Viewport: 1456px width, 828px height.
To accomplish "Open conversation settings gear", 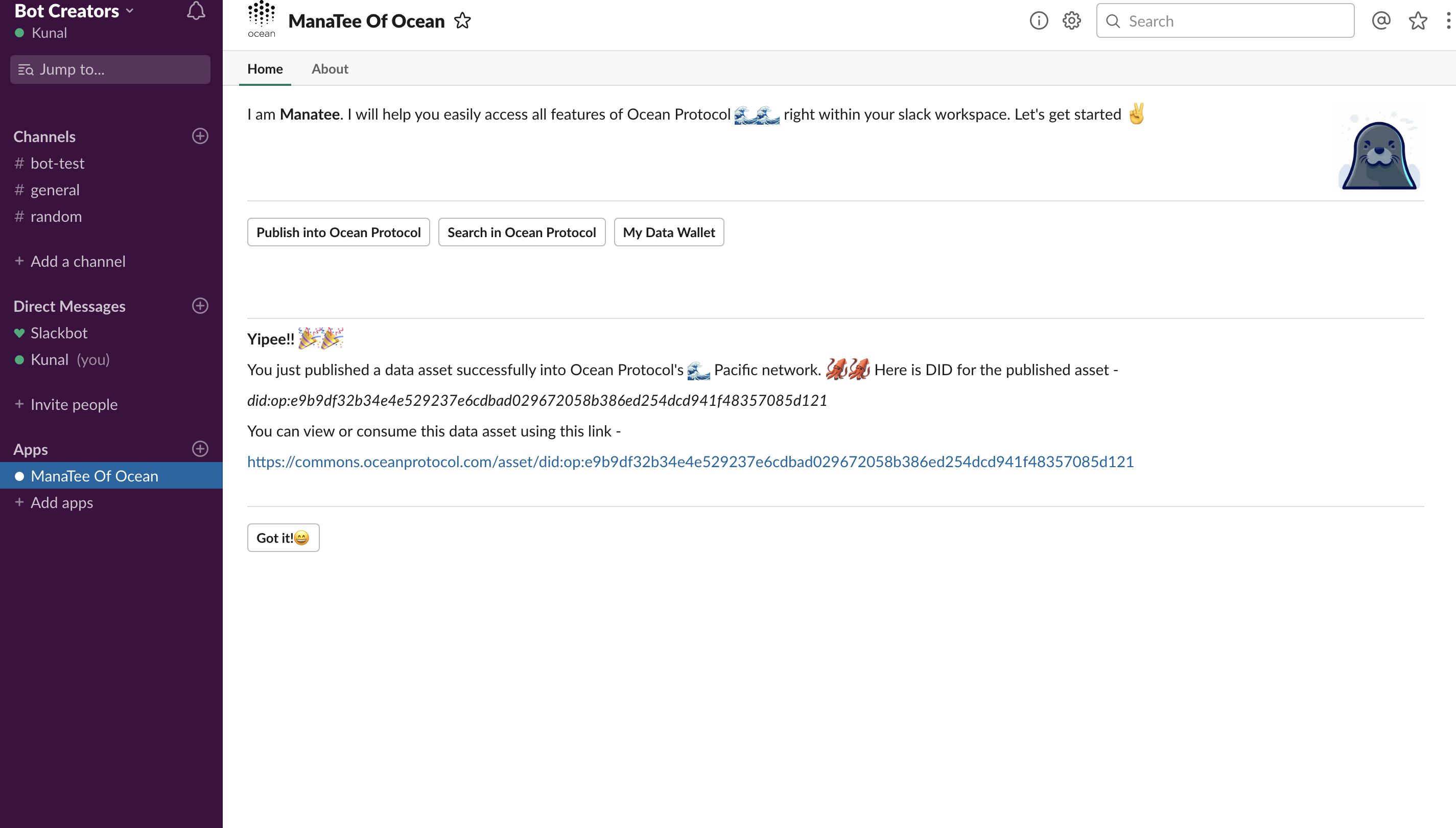I will pyautogui.click(x=1071, y=21).
